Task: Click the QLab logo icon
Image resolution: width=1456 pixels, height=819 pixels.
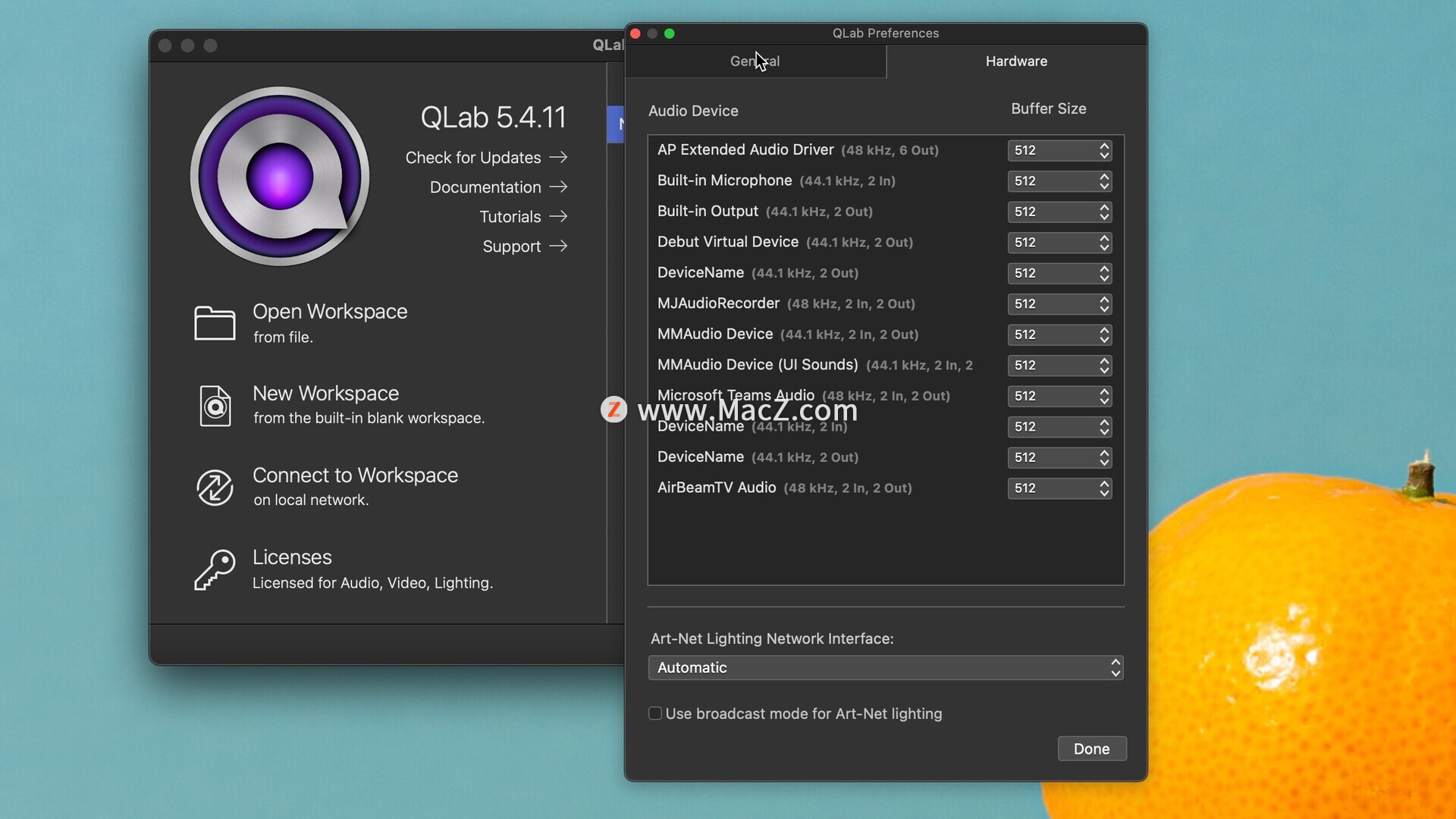Action: (x=280, y=176)
